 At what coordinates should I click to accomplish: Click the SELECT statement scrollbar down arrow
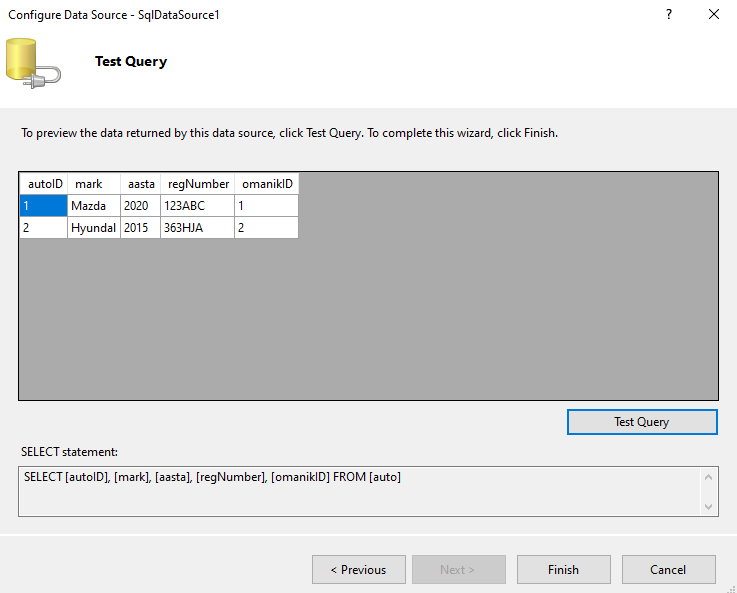pos(709,507)
